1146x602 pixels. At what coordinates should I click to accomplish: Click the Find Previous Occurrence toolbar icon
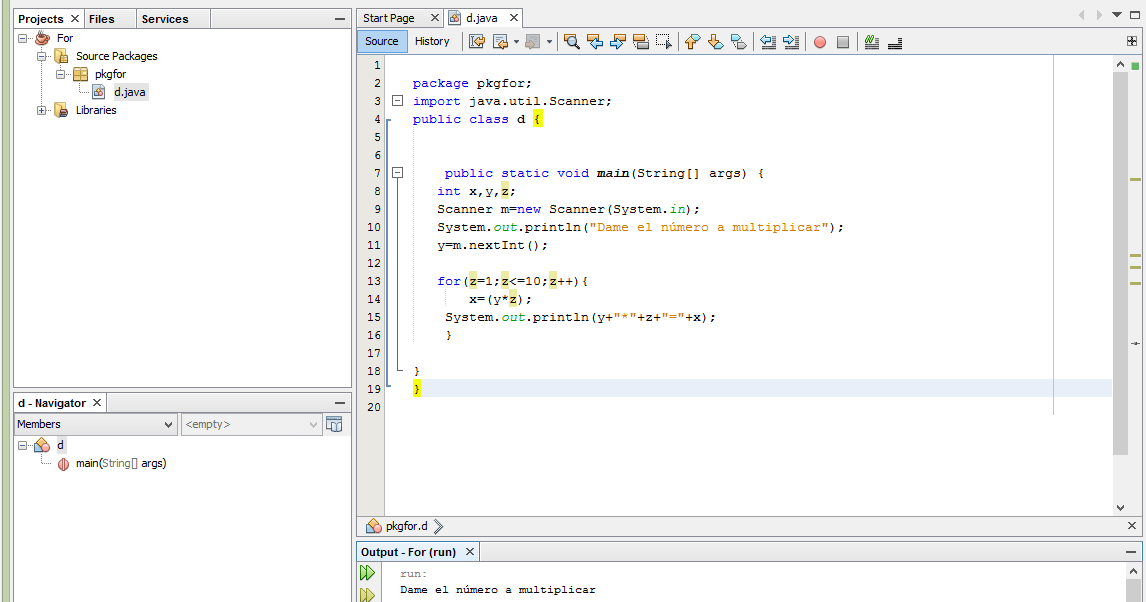pyautogui.click(x=594, y=42)
